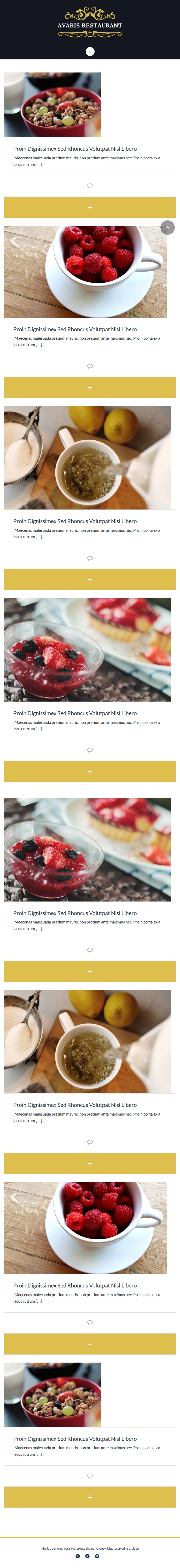The width and height of the screenshot is (180, 1568).
Task: Click the first berry dessert bowl image
Action: (88, 649)
